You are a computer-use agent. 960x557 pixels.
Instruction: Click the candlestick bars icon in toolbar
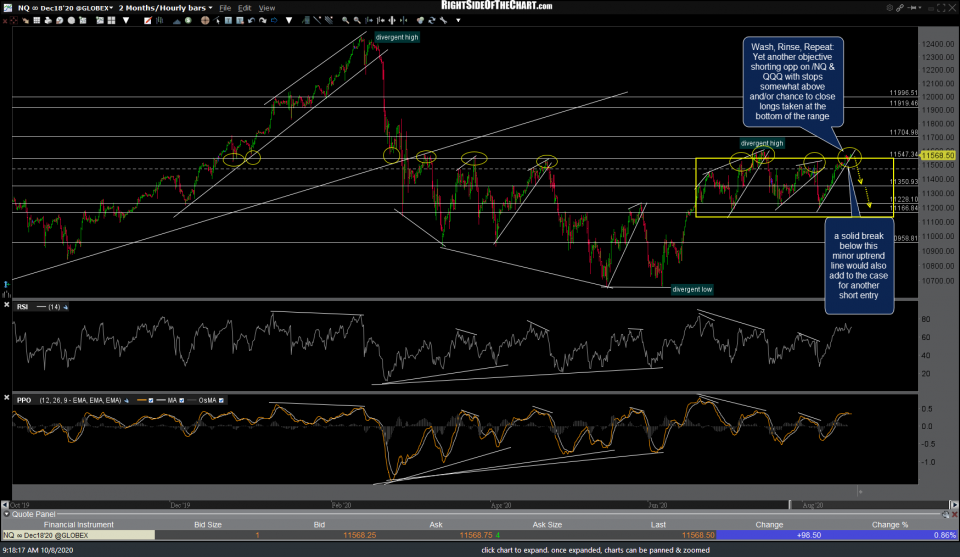(159, 20)
